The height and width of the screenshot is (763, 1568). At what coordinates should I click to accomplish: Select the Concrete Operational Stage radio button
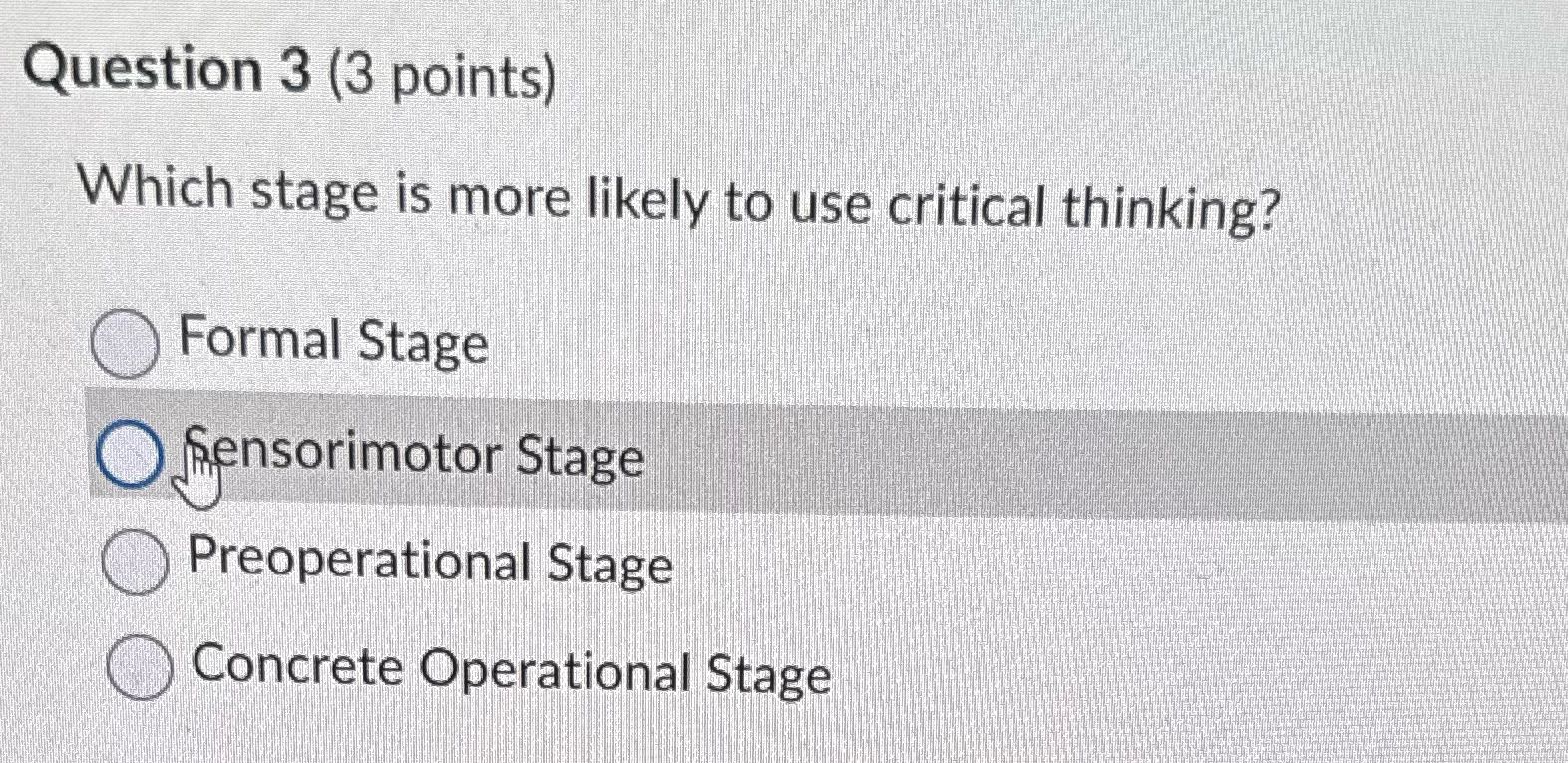point(140,668)
